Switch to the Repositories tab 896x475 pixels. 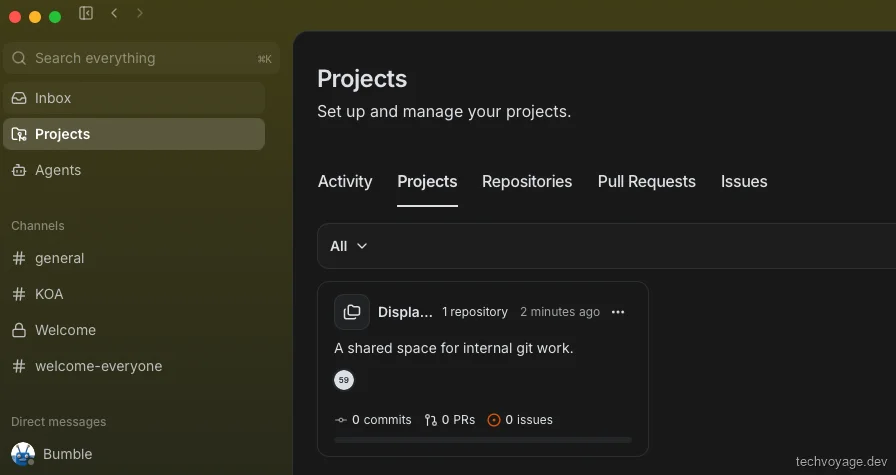[x=527, y=182]
